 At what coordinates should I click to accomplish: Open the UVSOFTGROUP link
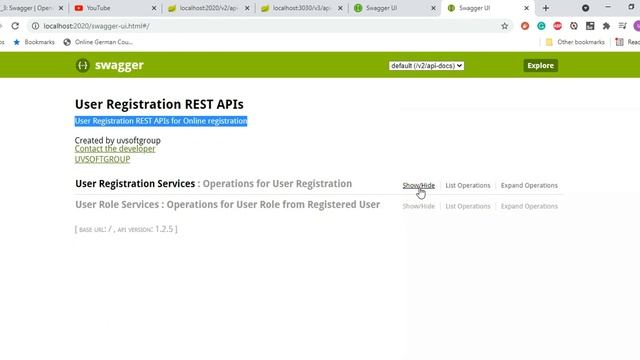[102, 160]
